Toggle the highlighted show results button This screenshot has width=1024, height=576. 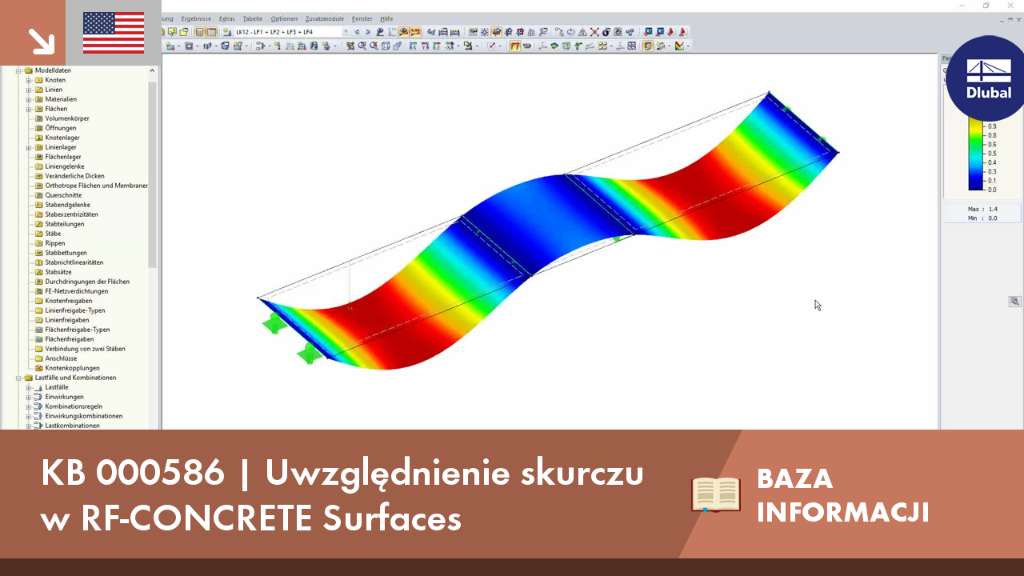(404, 31)
